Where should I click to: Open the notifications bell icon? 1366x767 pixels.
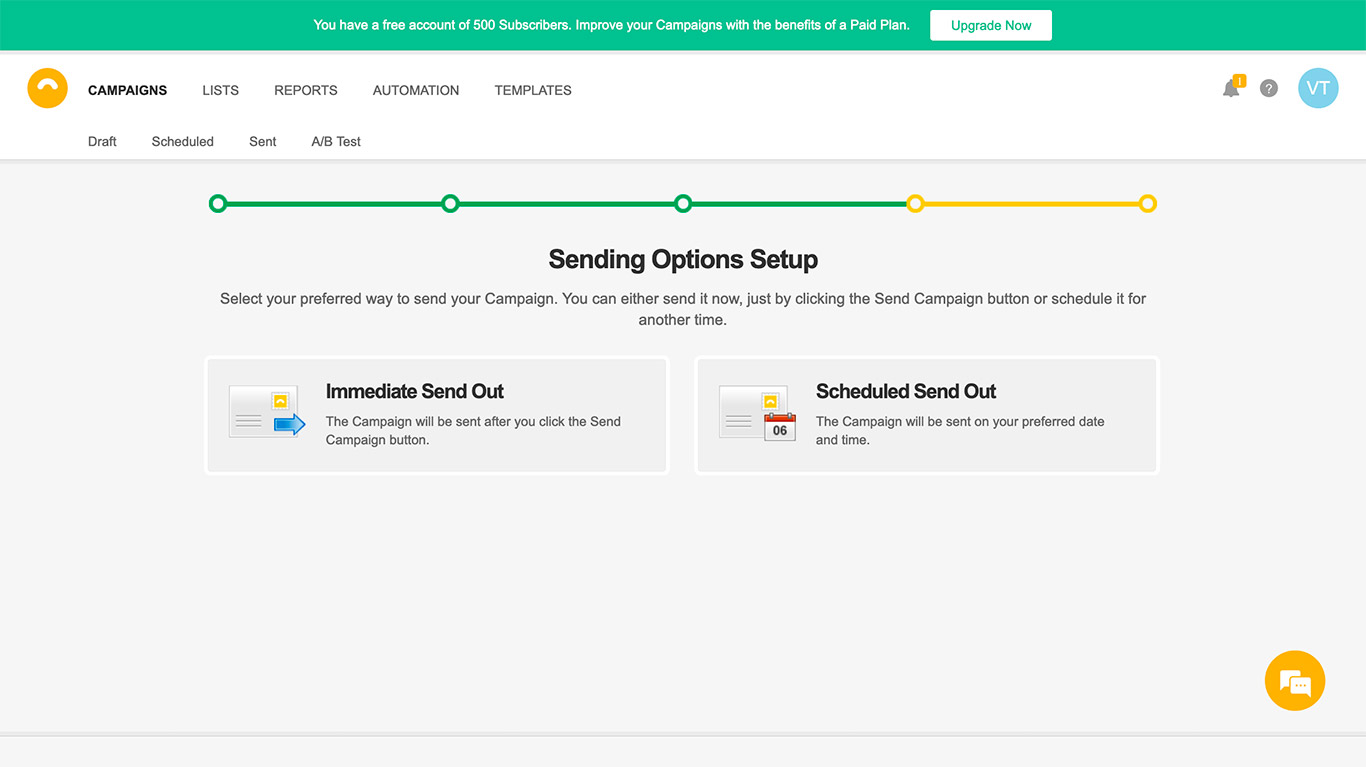point(1231,88)
